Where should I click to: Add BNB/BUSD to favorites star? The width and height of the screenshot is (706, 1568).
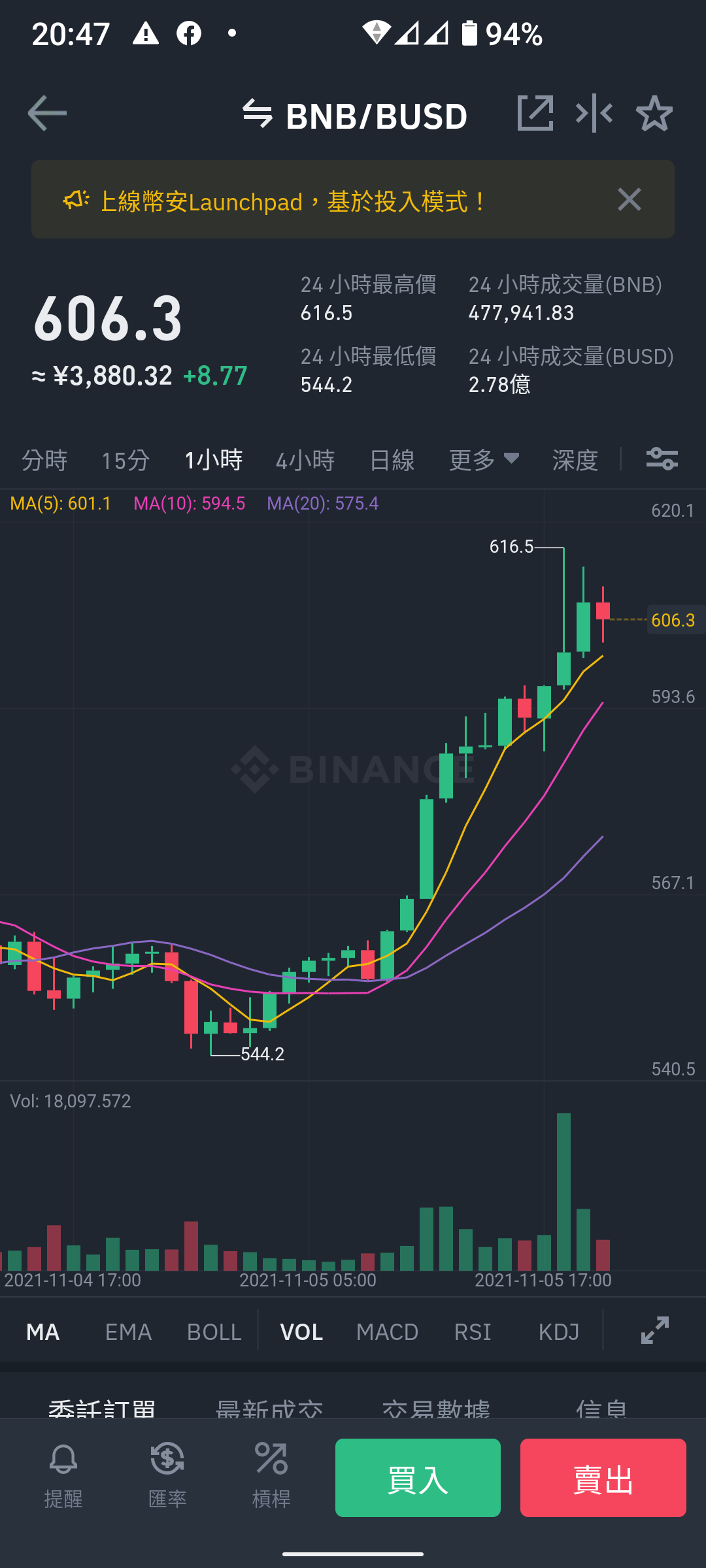tap(654, 114)
